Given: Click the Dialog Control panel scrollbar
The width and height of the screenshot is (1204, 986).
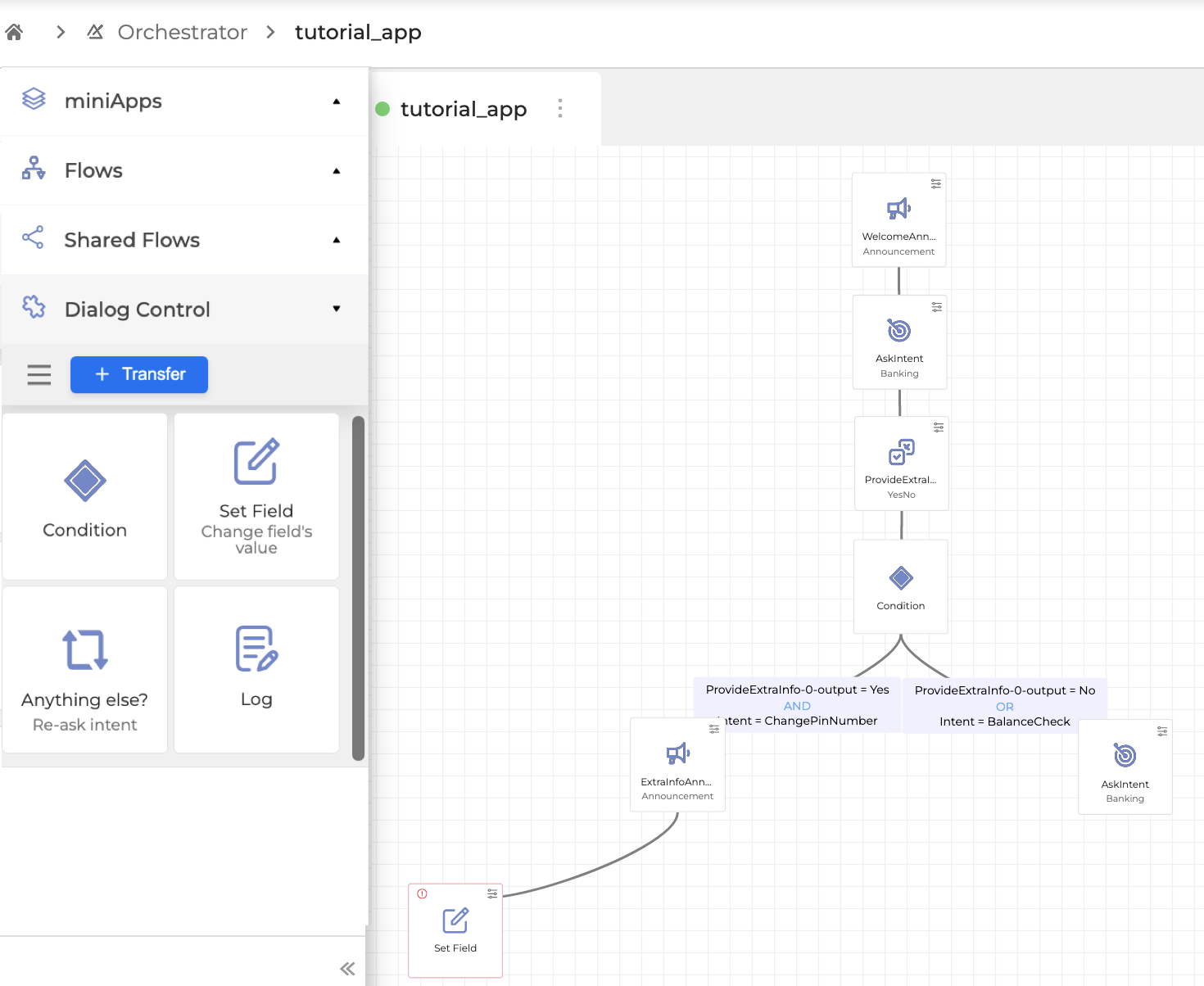Looking at the screenshot, I should pyautogui.click(x=358, y=588).
